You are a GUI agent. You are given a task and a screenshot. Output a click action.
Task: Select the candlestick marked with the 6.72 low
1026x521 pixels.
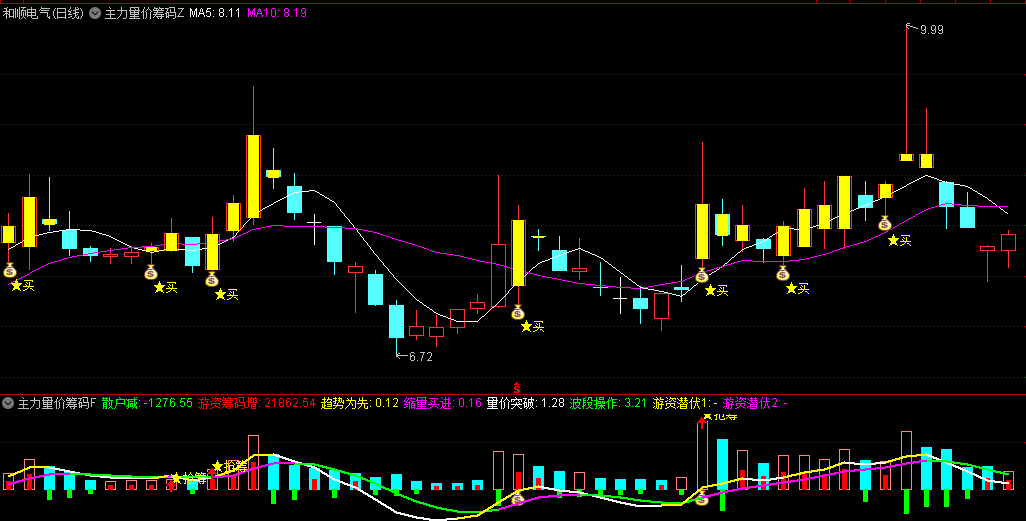coord(396,329)
